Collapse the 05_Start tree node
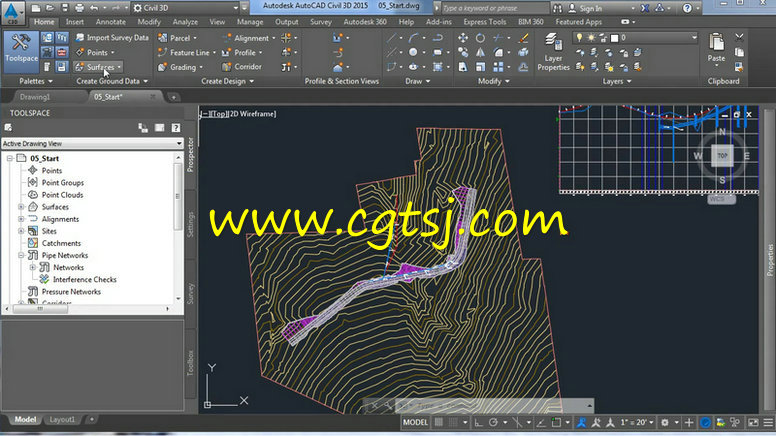Viewport: 776px width, 436px height. (9, 158)
